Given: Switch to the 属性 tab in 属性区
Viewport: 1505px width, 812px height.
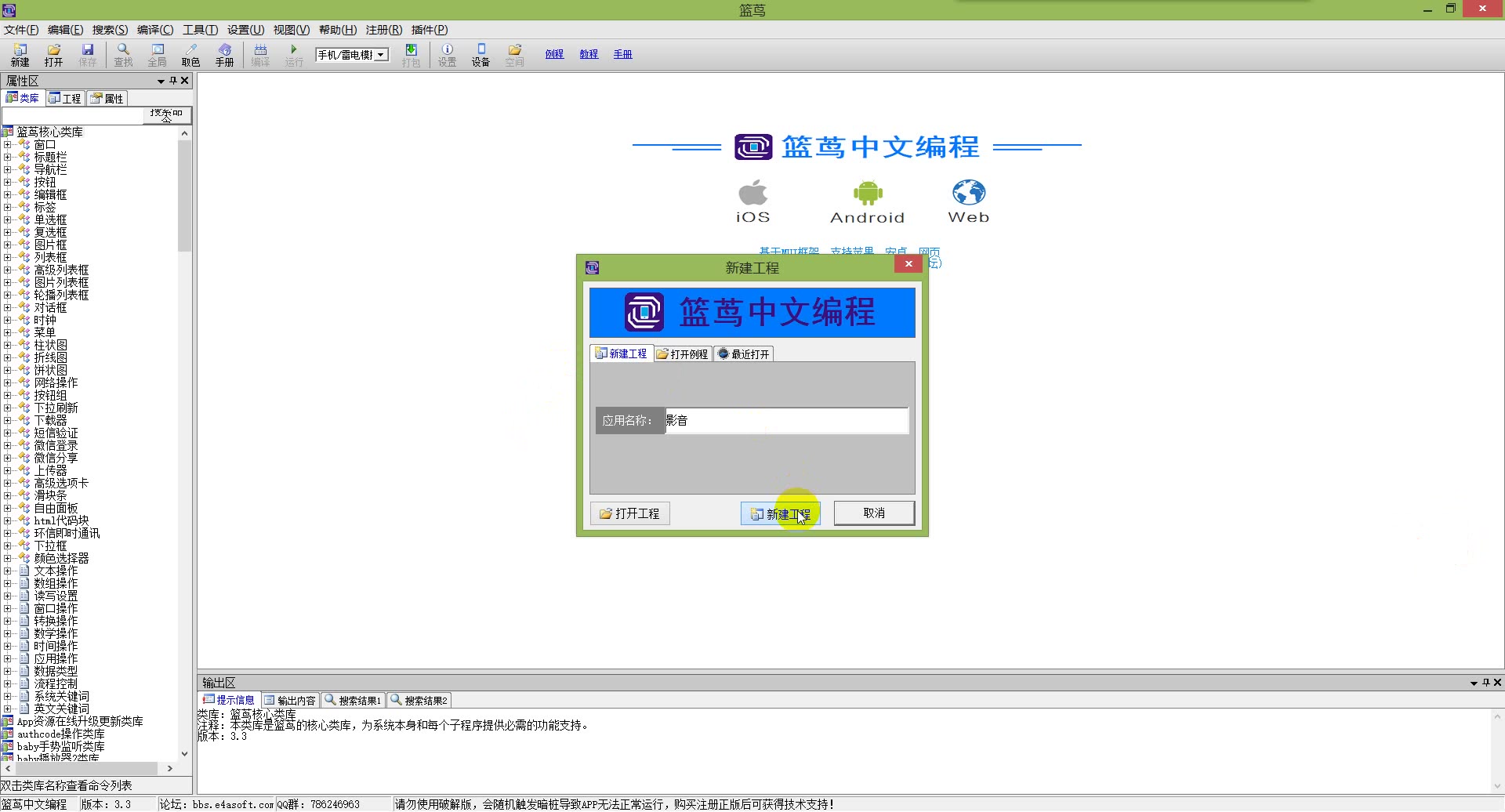Looking at the screenshot, I should tap(107, 98).
